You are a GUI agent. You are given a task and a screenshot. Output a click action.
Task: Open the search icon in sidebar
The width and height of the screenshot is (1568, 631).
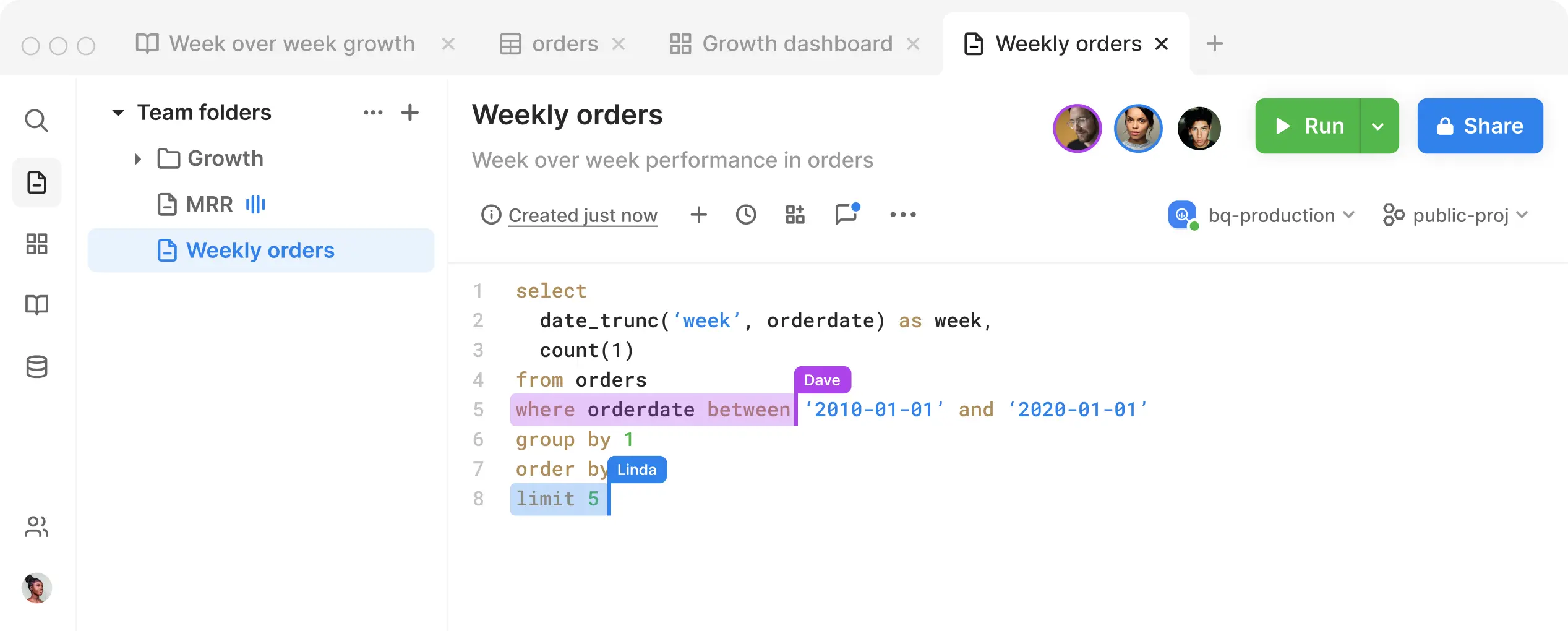(36, 121)
